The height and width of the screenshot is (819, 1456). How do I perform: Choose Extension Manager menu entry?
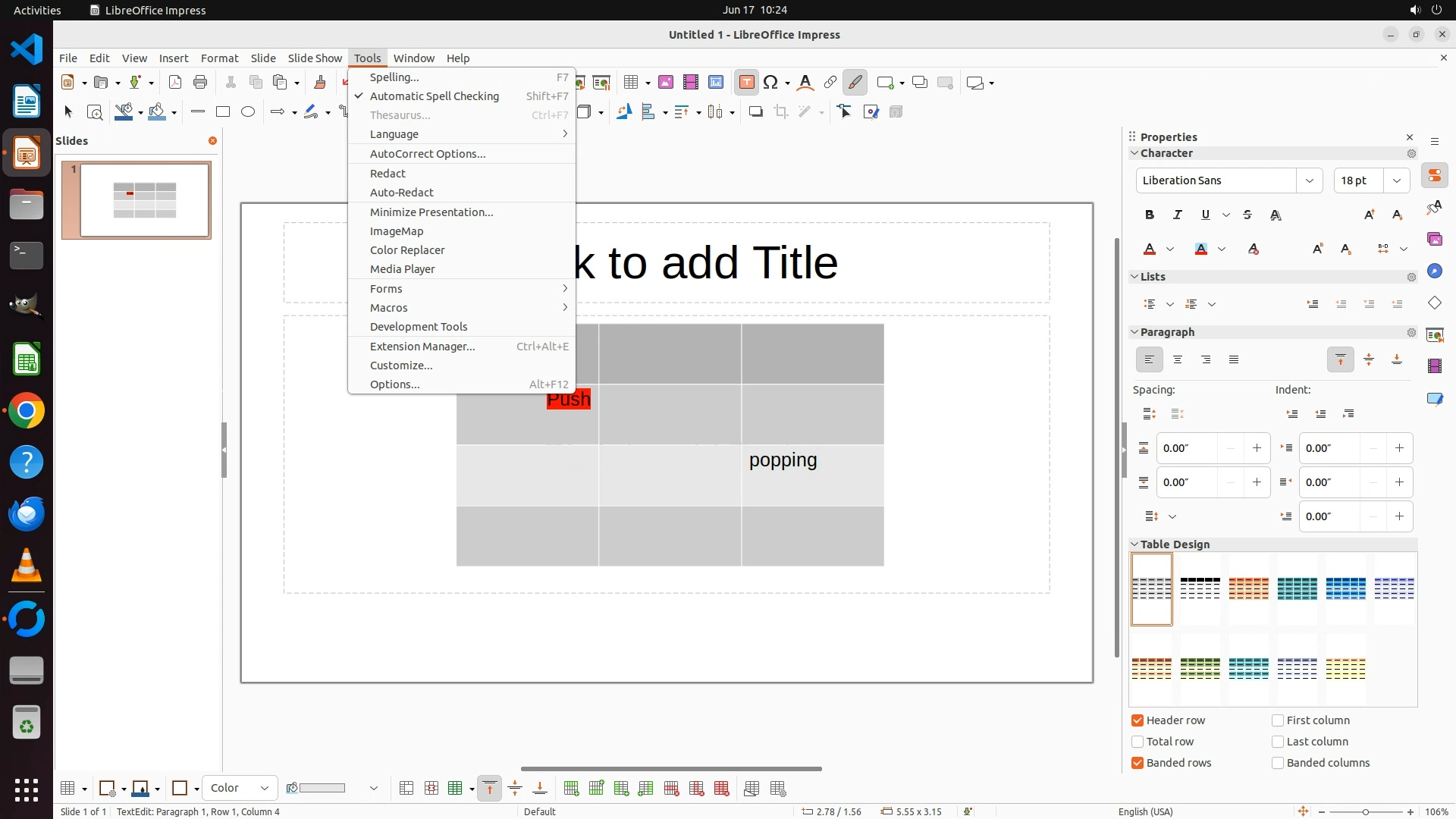coord(422,347)
